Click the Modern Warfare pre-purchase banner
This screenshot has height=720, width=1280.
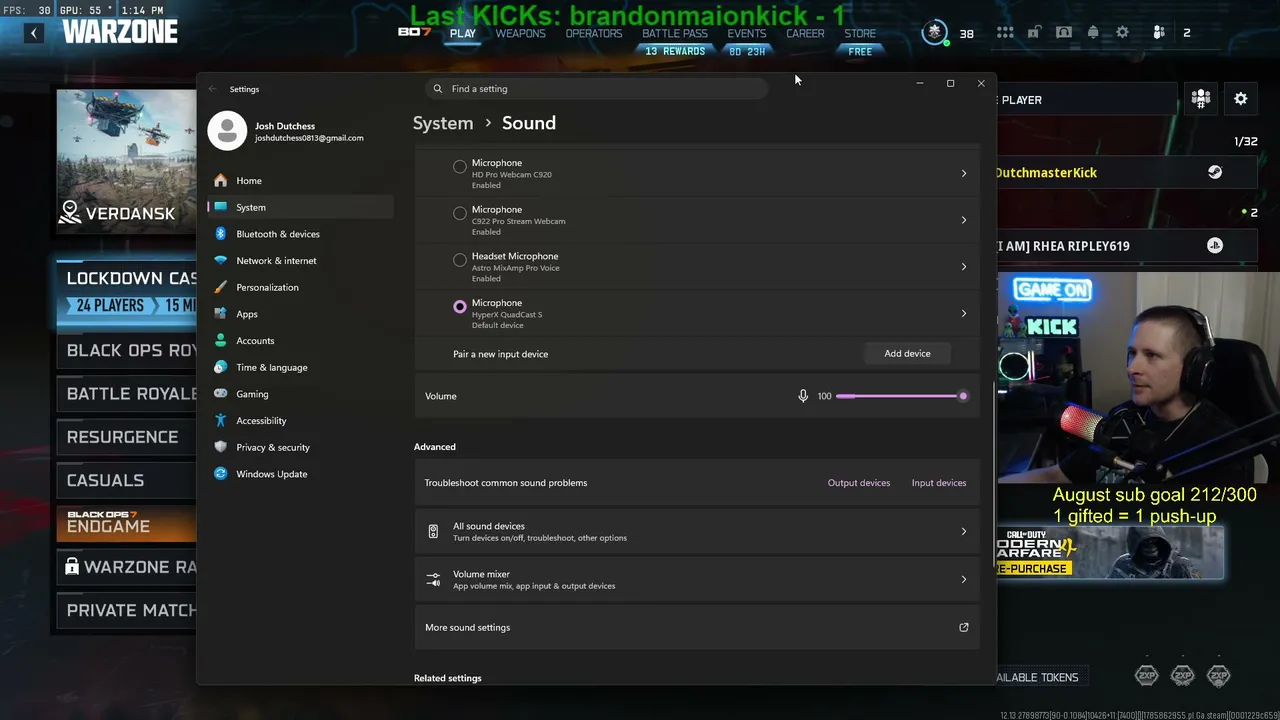tap(1110, 553)
